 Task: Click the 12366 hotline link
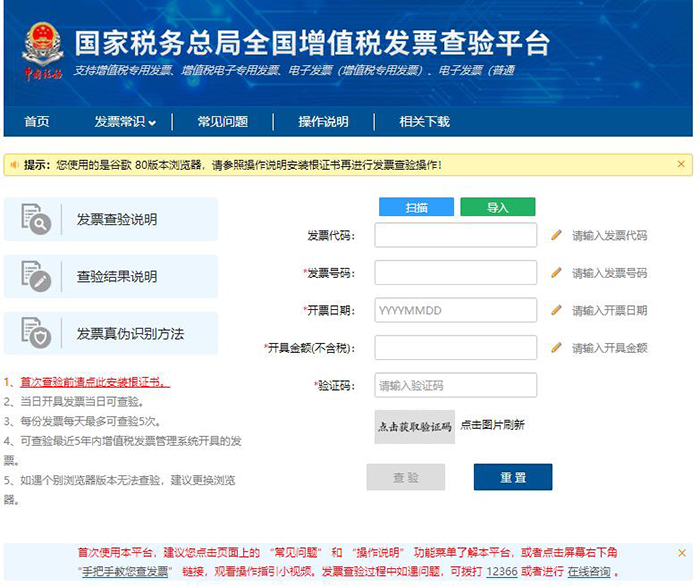[502, 572]
